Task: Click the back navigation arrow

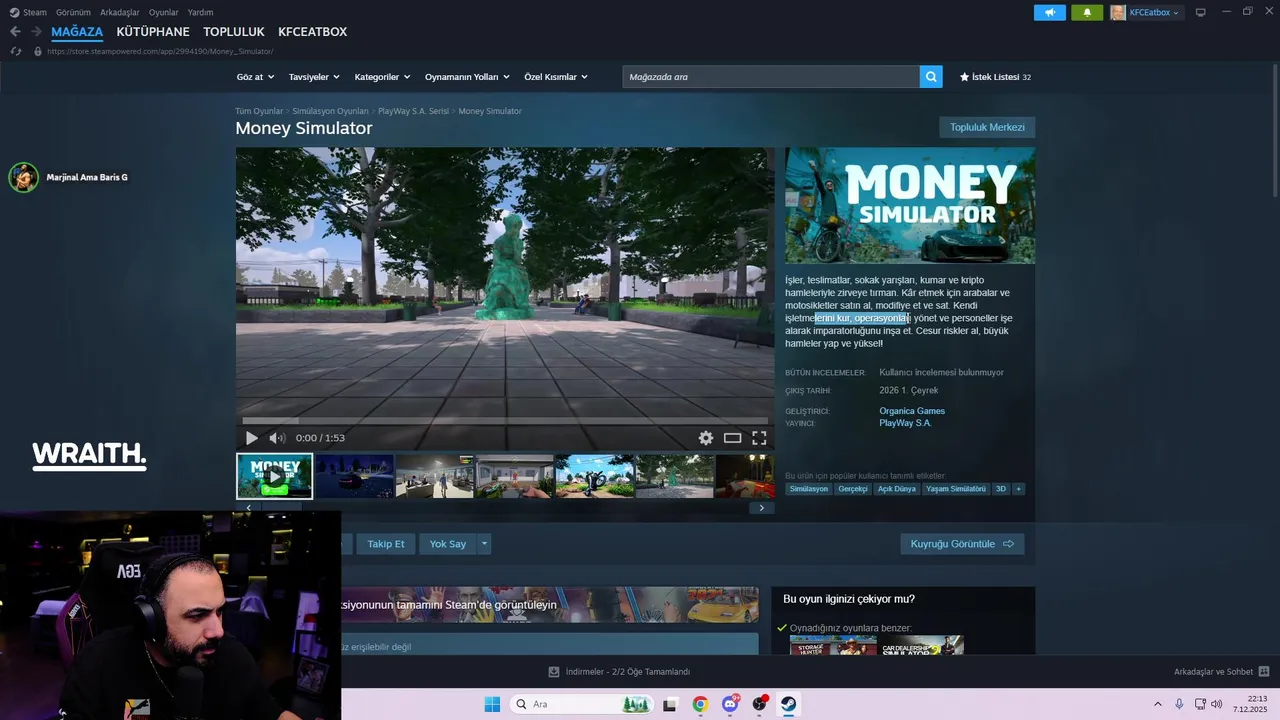Action: coord(15,32)
